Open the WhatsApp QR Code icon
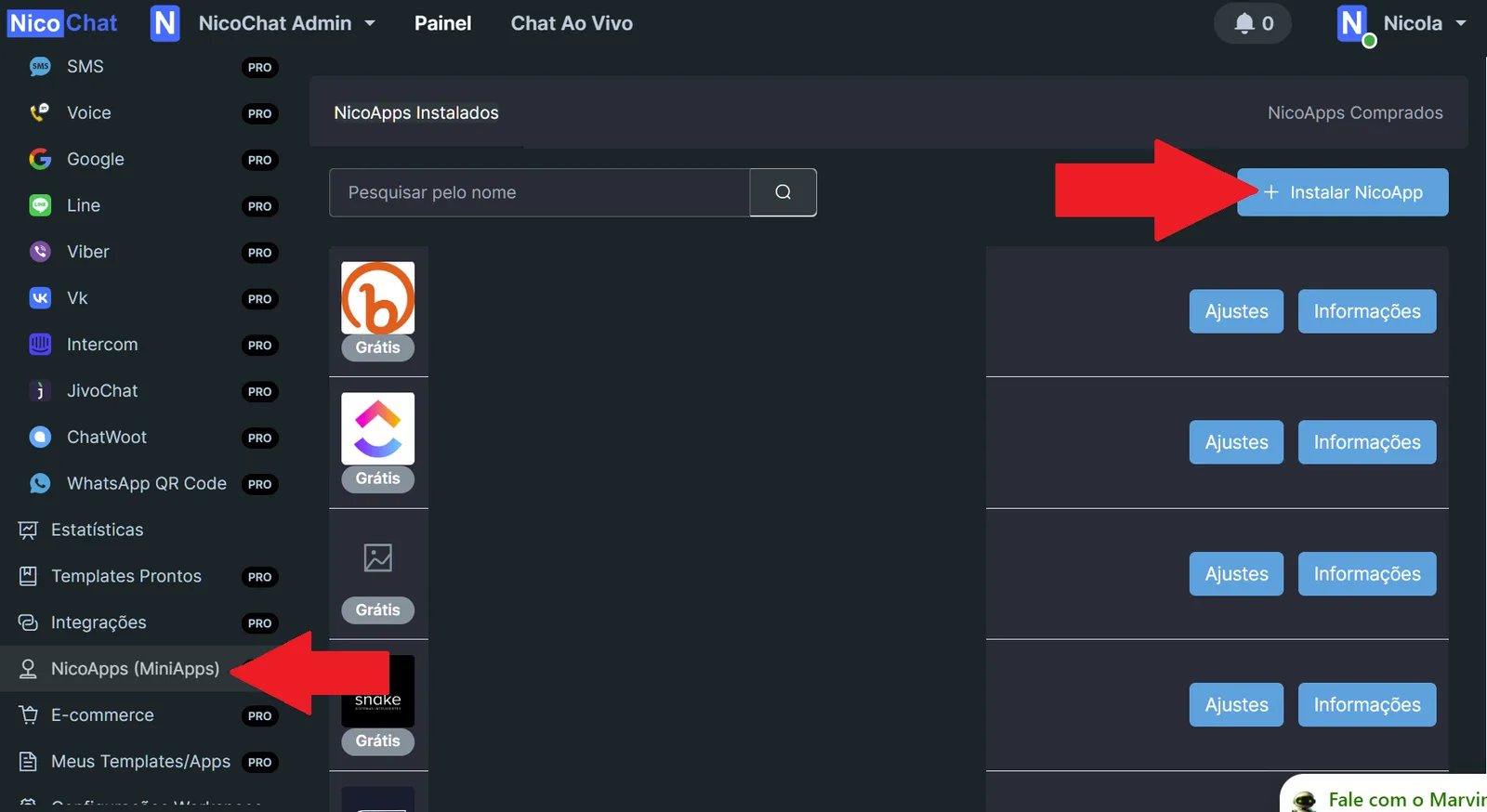Image resolution: width=1487 pixels, height=812 pixels. pyautogui.click(x=40, y=484)
